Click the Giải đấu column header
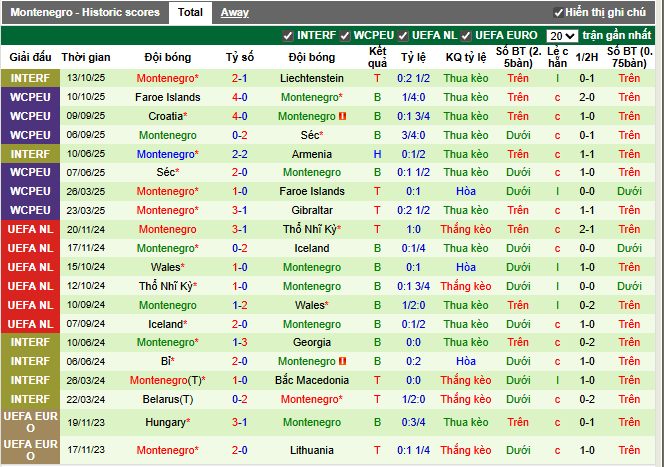Image resolution: width=664 pixels, height=467 pixels. click(x=30, y=57)
